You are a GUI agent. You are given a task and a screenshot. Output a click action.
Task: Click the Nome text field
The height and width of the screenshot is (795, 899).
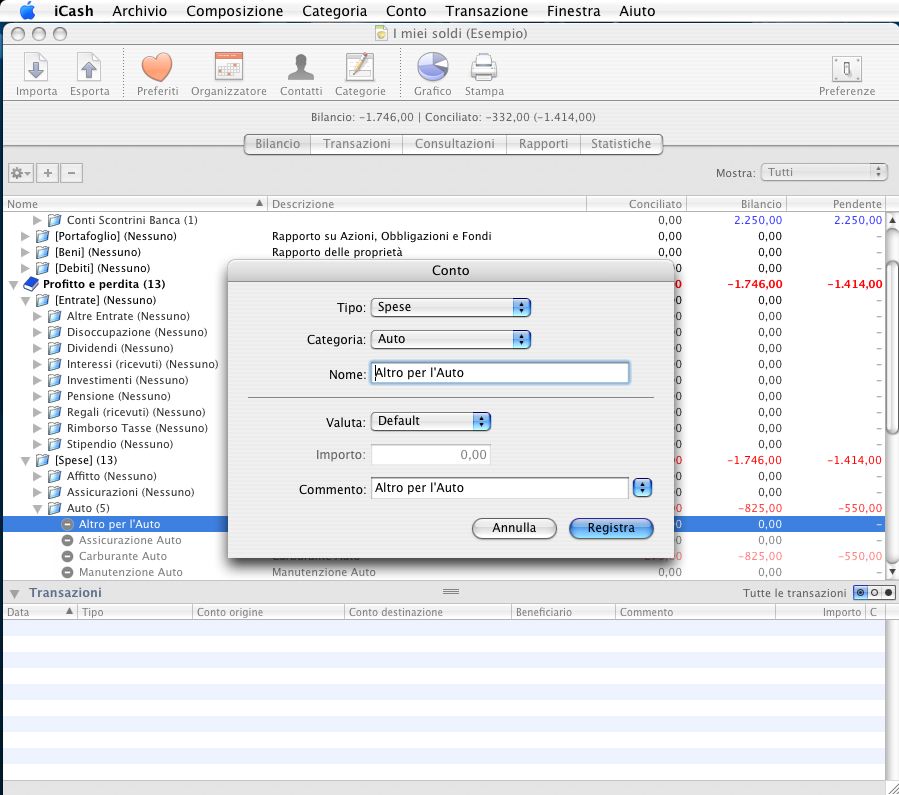499,373
